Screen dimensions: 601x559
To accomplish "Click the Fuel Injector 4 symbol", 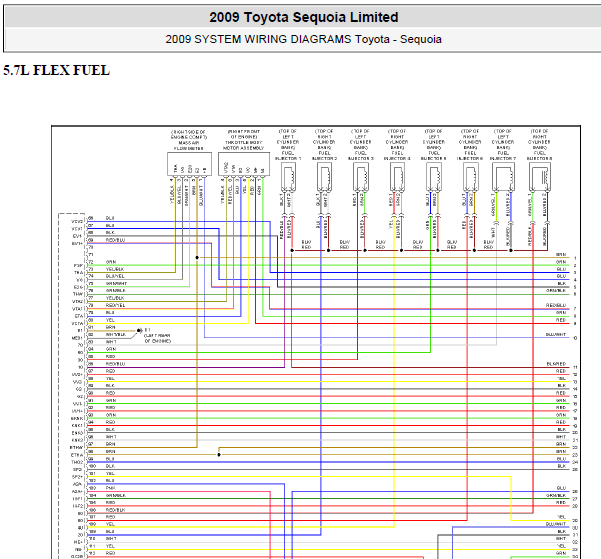I will (397, 177).
